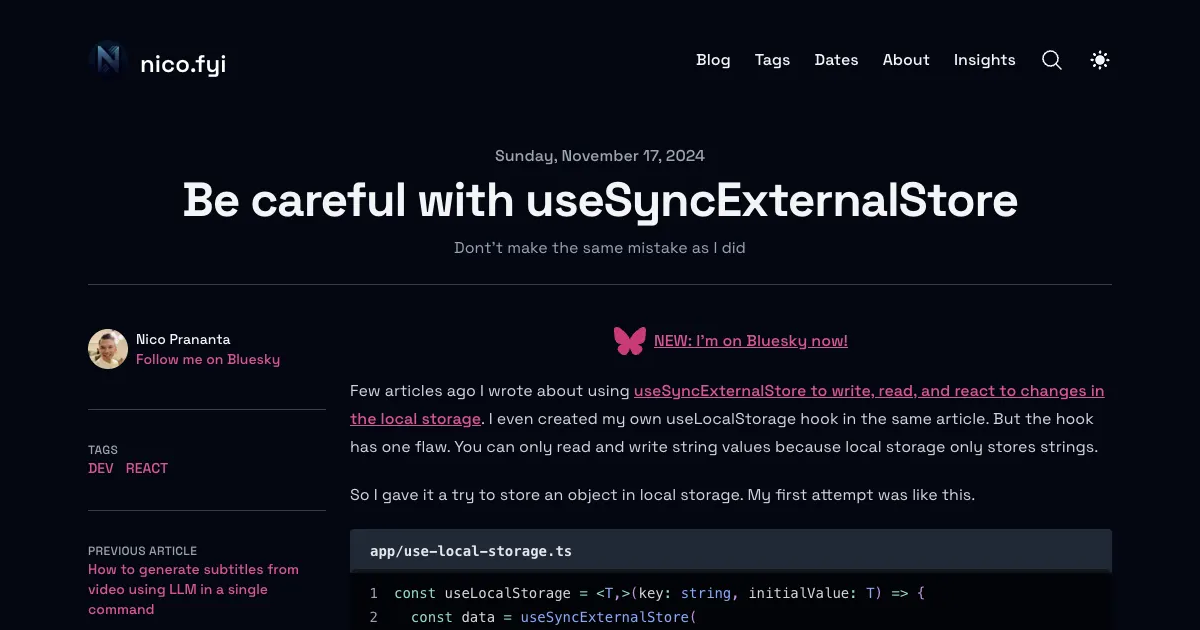The height and width of the screenshot is (630, 1200).
Task: Select the REACT tag
Action: click(x=147, y=468)
